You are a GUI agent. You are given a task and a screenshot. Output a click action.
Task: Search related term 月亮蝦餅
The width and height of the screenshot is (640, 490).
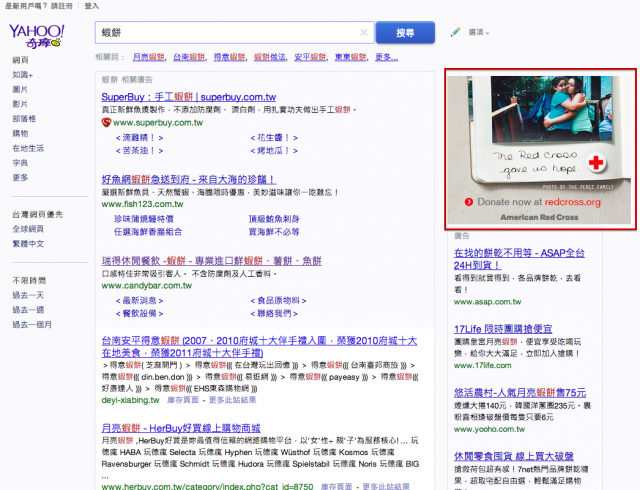point(149,57)
